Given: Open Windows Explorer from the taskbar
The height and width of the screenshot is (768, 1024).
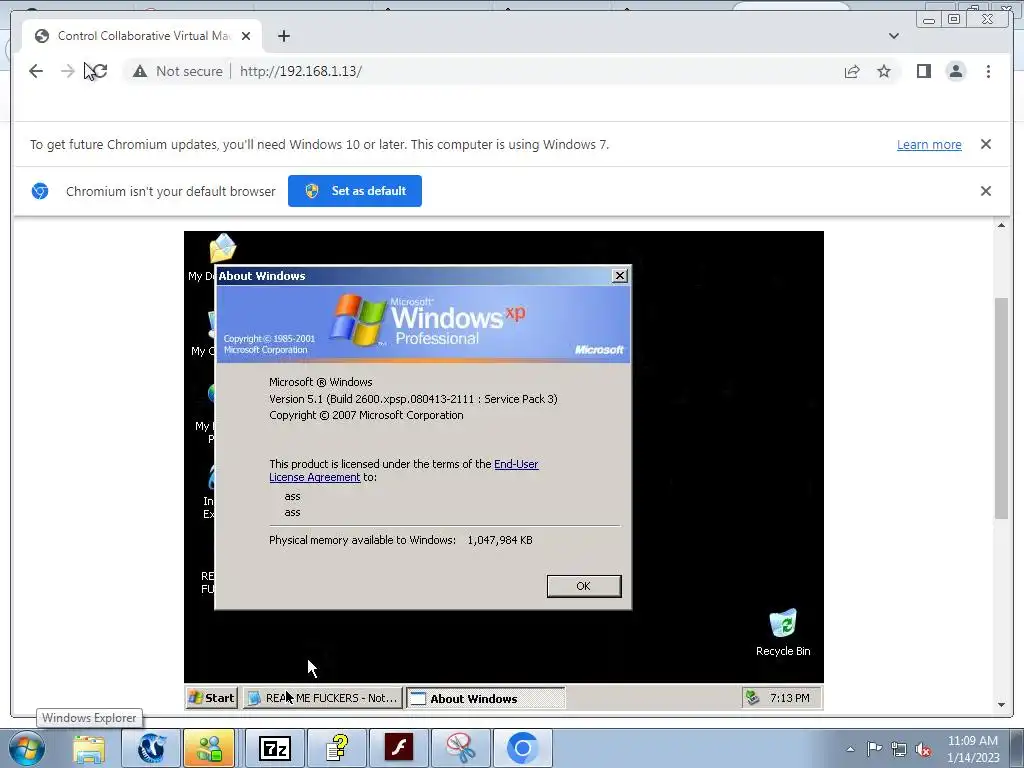Looking at the screenshot, I should point(89,748).
